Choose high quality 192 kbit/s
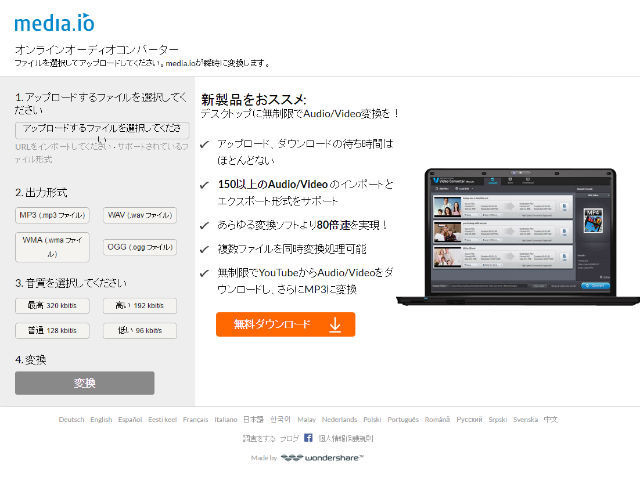Screen dimensions: 640x480 point(140,306)
